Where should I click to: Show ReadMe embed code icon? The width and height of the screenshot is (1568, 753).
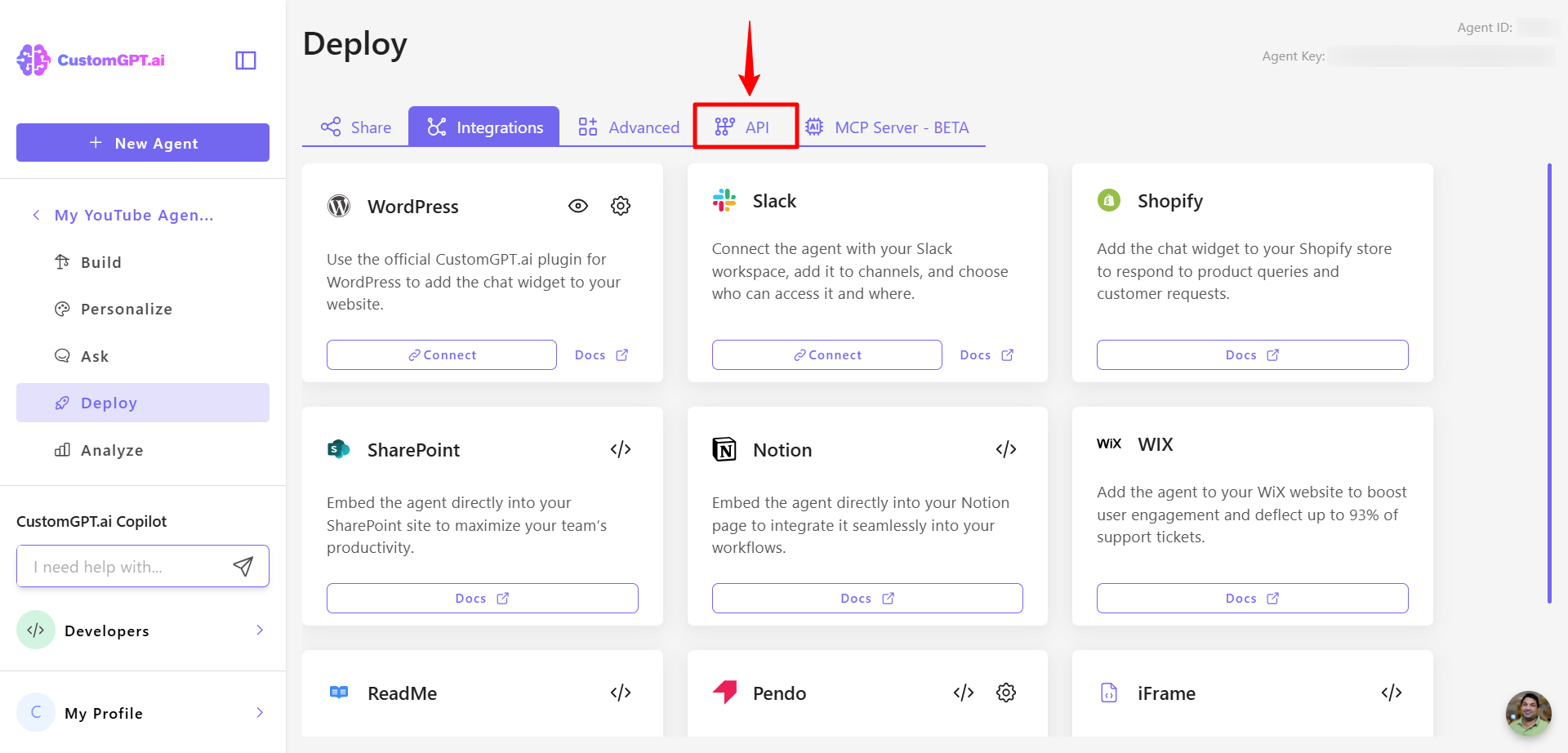point(621,693)
